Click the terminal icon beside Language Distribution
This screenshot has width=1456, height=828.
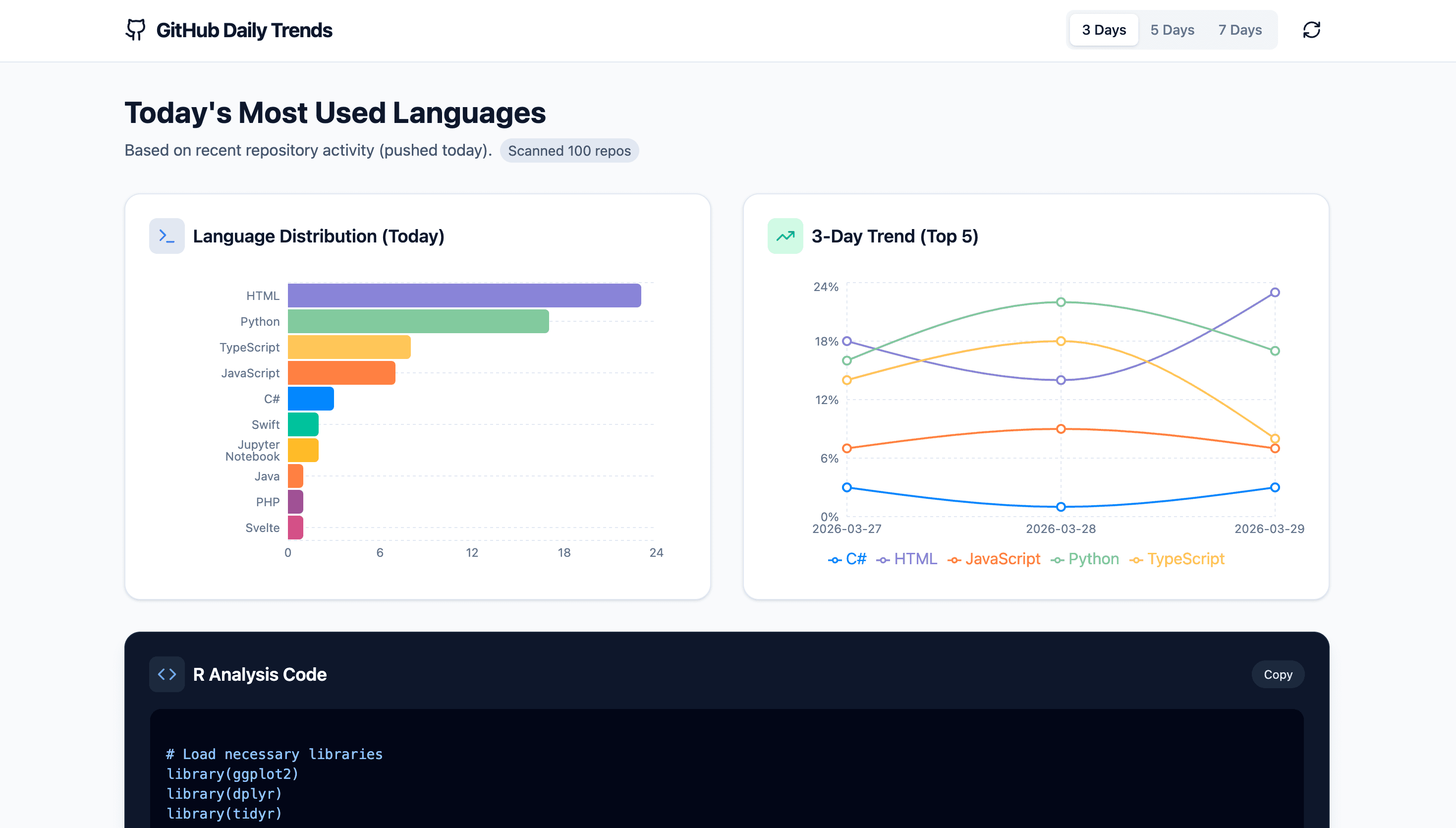[x=167, y=236]
